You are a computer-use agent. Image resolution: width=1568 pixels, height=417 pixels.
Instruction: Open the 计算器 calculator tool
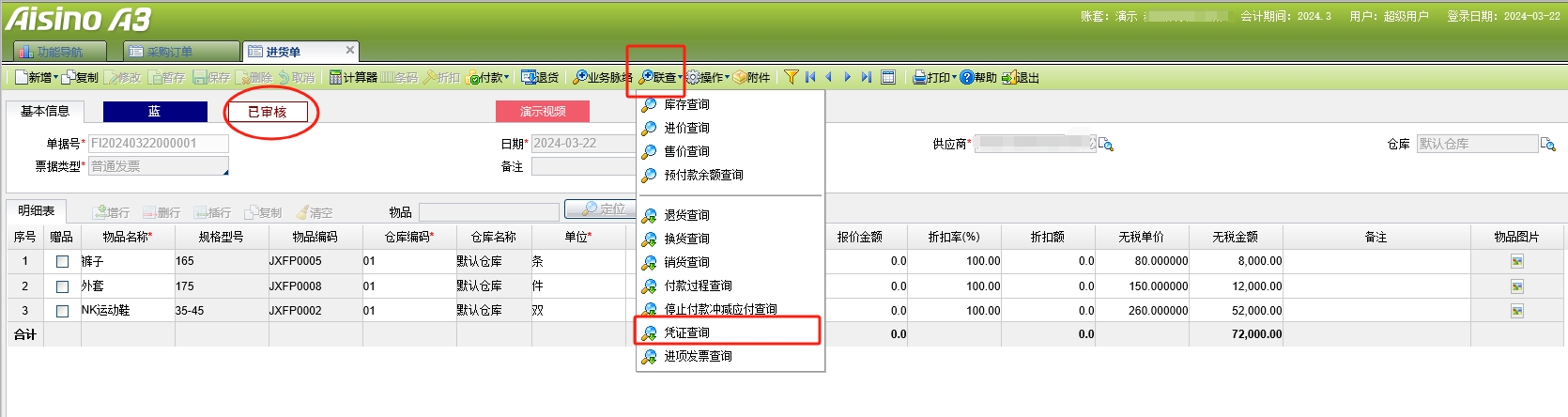pos(353,78)
